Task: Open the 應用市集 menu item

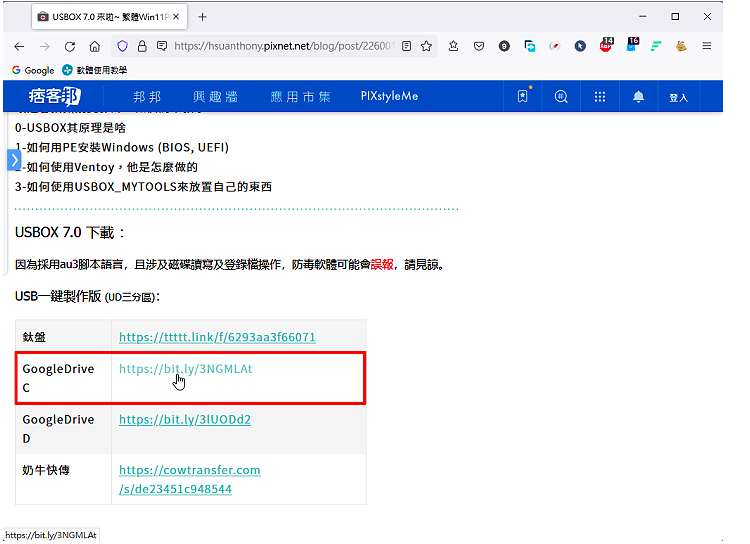Action: tap(300, 97)
